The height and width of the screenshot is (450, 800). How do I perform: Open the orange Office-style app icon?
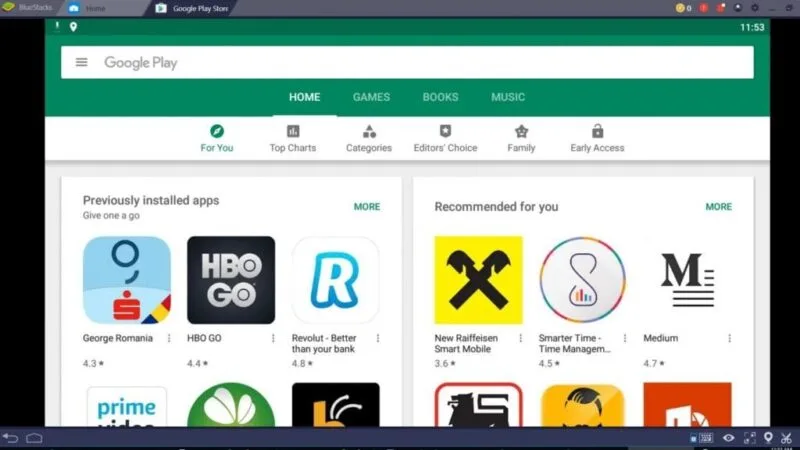[x=687, y=405]
